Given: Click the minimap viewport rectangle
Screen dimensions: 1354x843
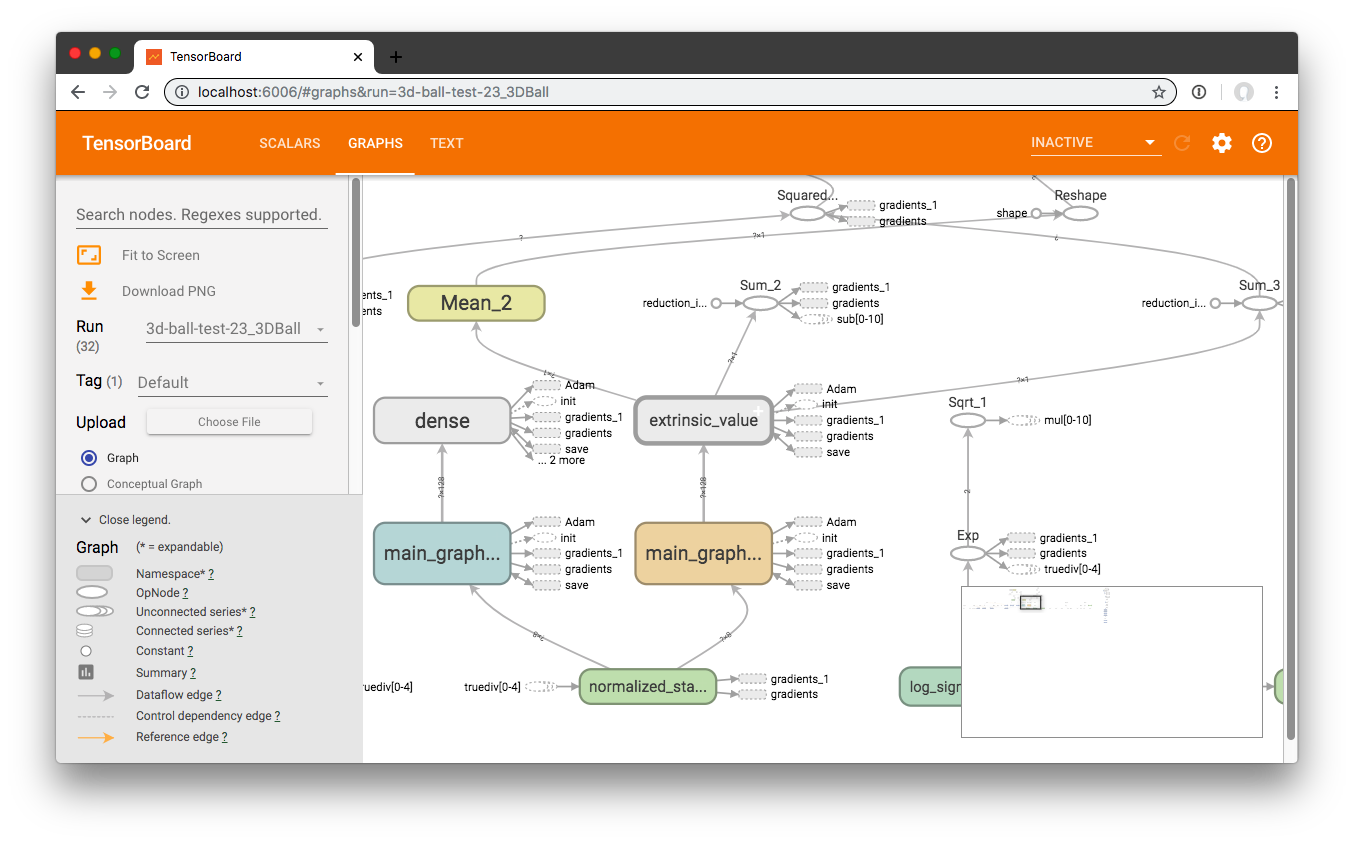Looking at the screenshot, I should [1031, 602].
